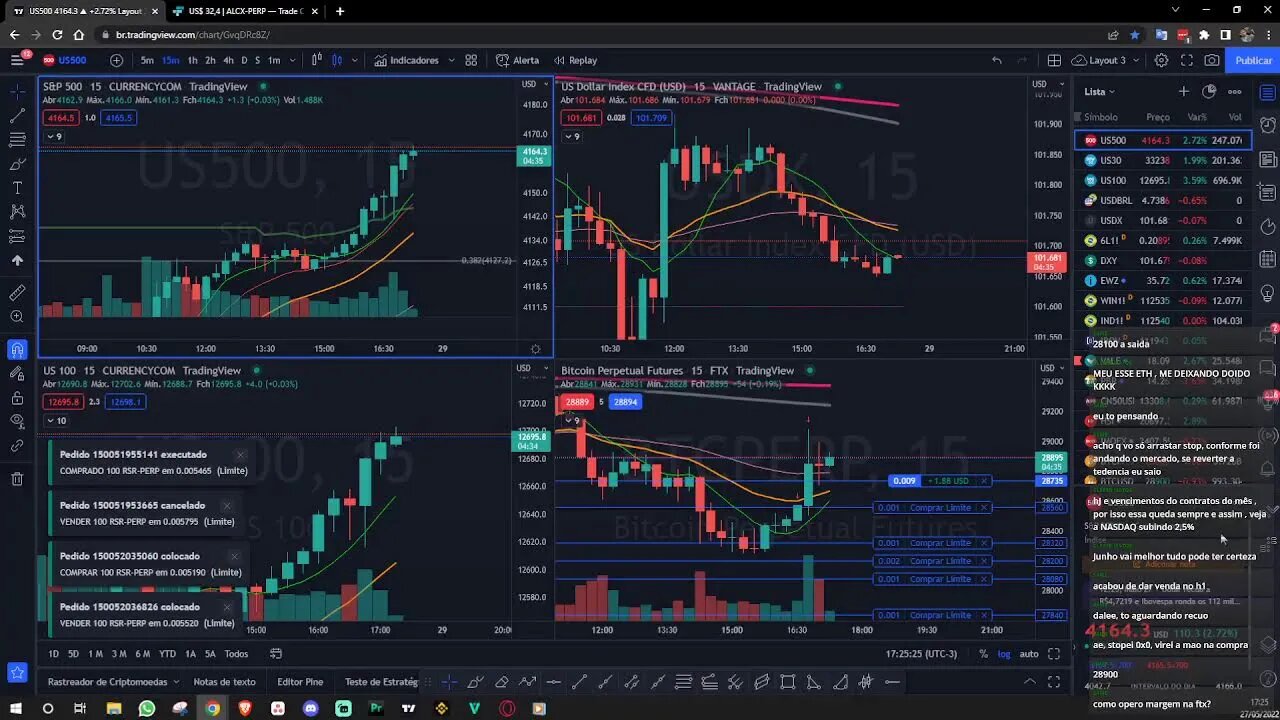
Task: Open the indicator templates grid icon
Action: tap(471, 60)
